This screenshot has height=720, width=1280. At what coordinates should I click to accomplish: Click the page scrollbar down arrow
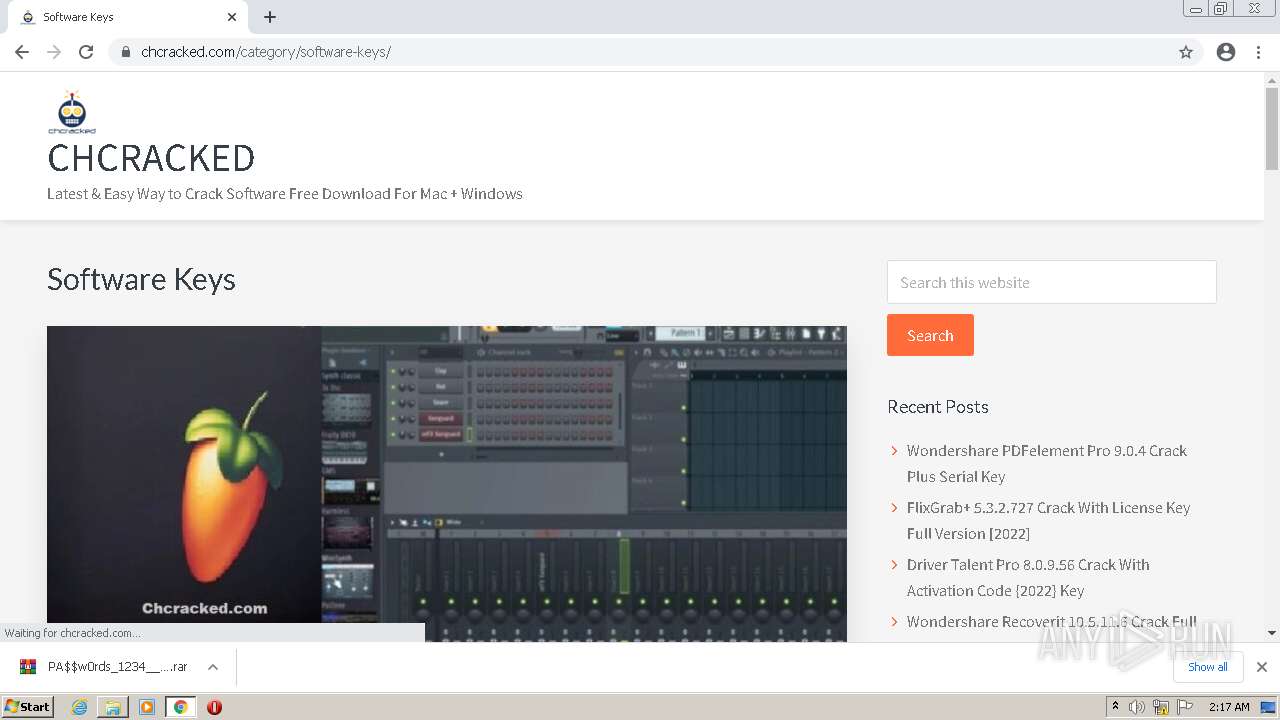click(x=1272, y=633)
